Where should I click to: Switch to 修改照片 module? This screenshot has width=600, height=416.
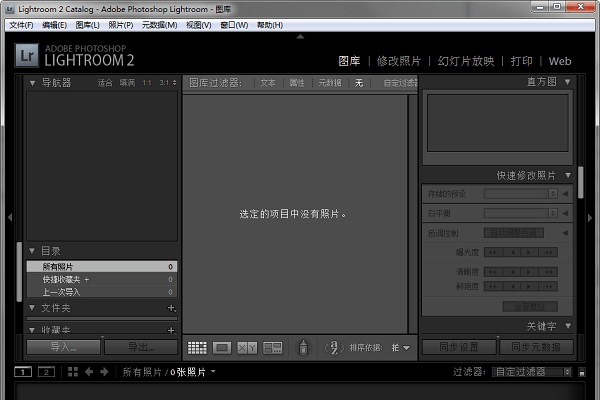tap(399, 61)
